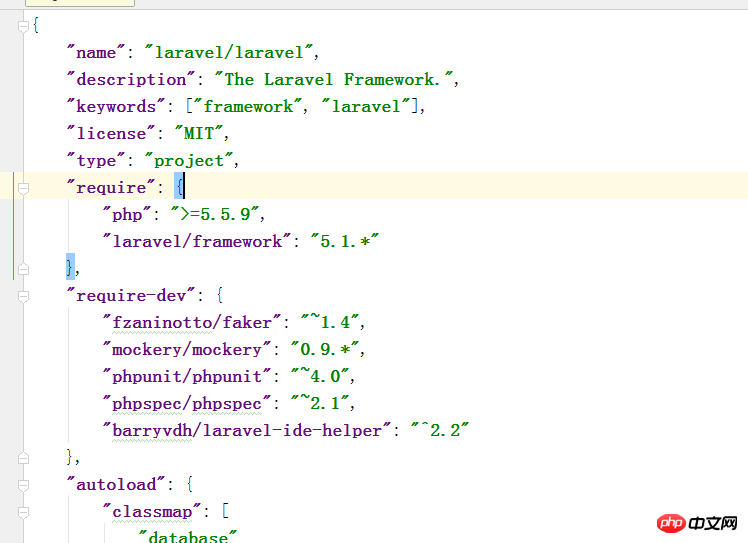The height and width of the screenshot is (543, 748).
Task: Click the "php" key
Action: click(127, 214)
